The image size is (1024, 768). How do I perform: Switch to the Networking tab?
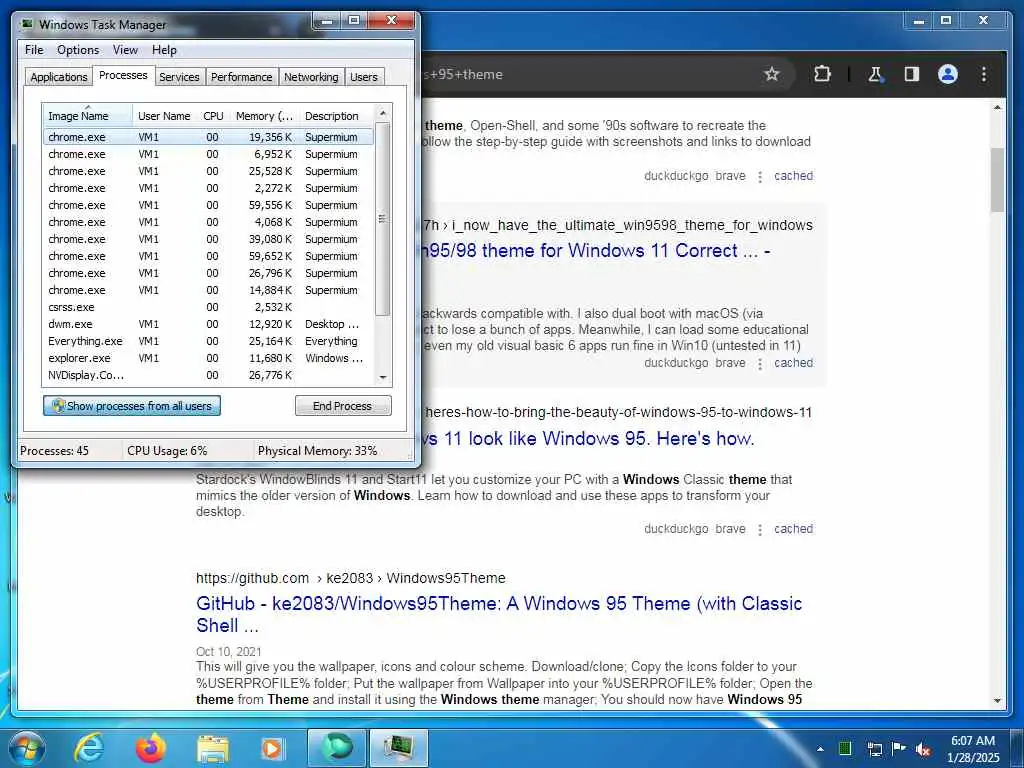tap(311, 77)
